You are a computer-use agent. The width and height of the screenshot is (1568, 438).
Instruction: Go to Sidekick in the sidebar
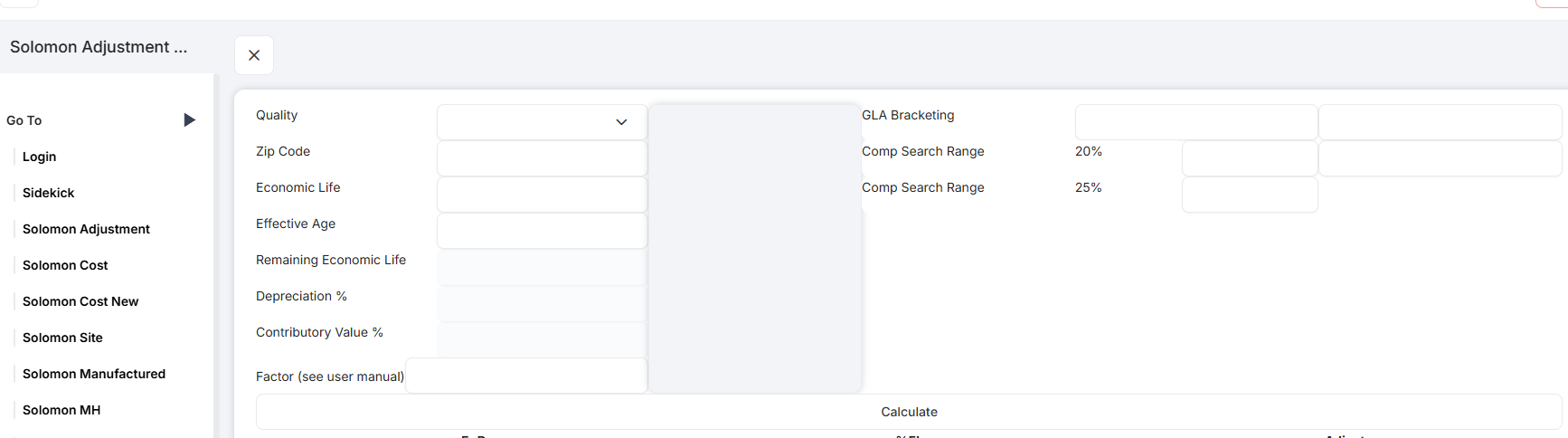pos(48,193)
